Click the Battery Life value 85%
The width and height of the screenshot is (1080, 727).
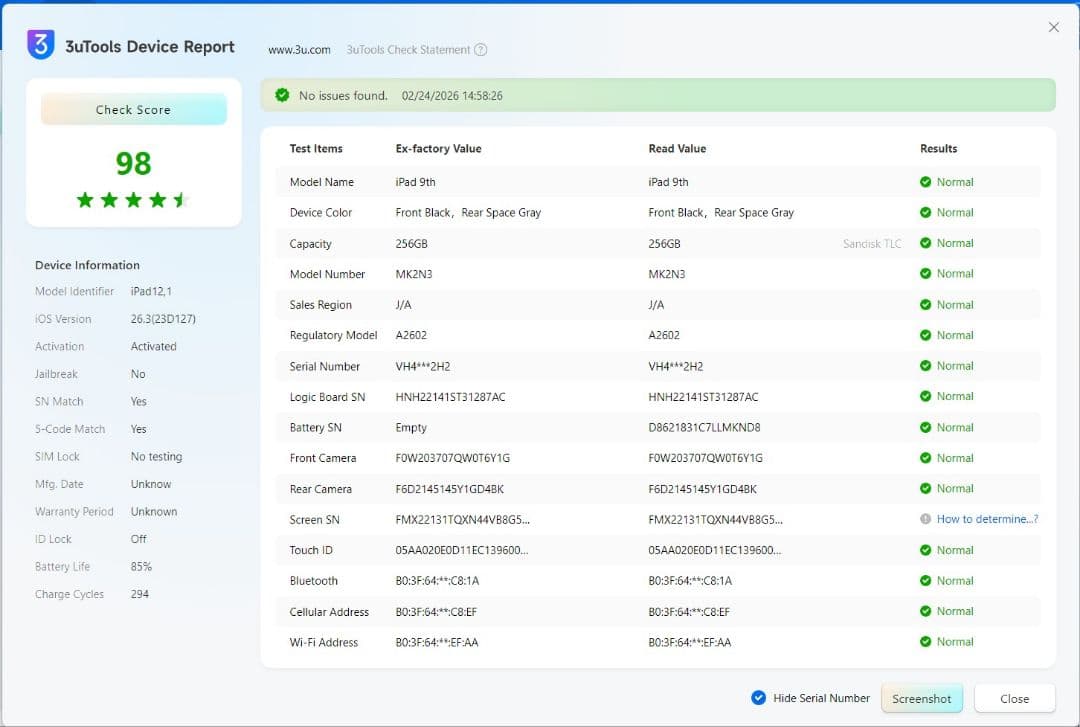click(141, 566)
